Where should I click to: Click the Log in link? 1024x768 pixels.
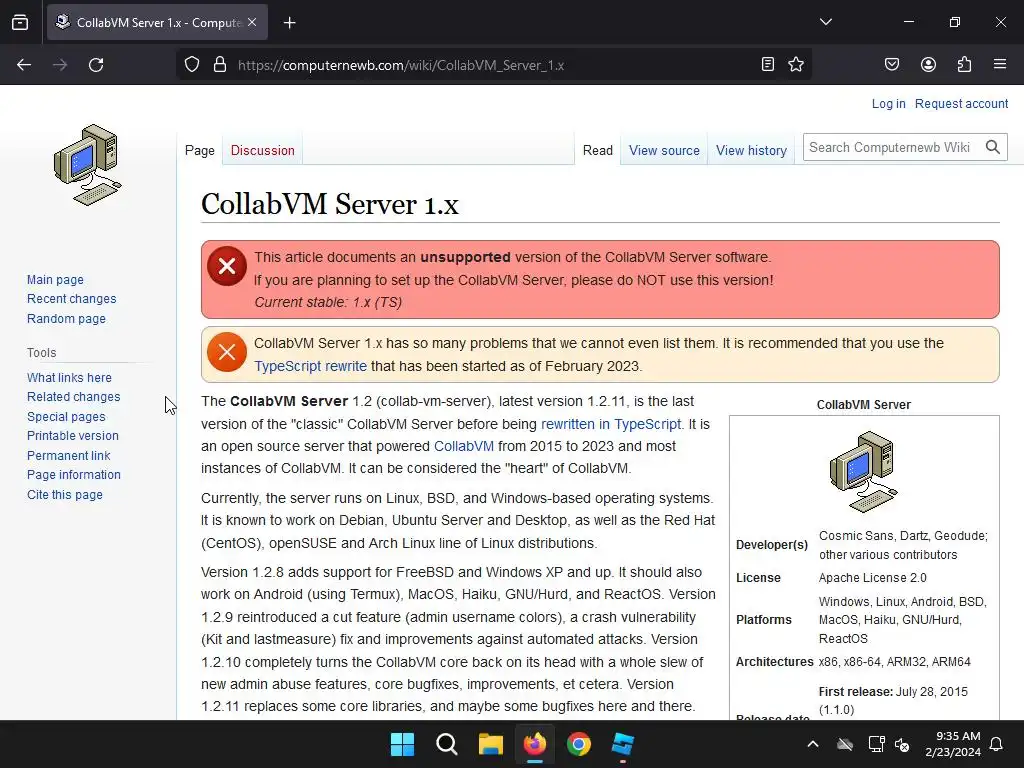[888, 104]
